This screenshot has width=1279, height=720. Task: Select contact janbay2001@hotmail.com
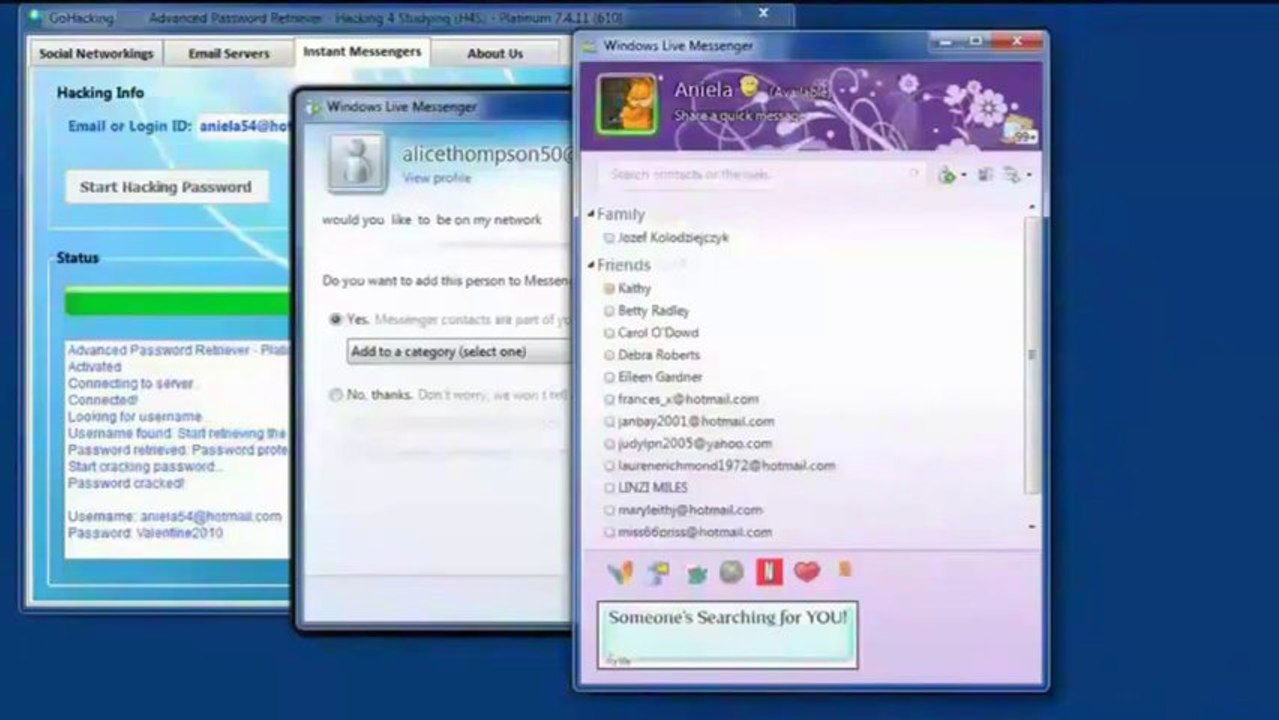pyautogui.click(x=696, y=421)
